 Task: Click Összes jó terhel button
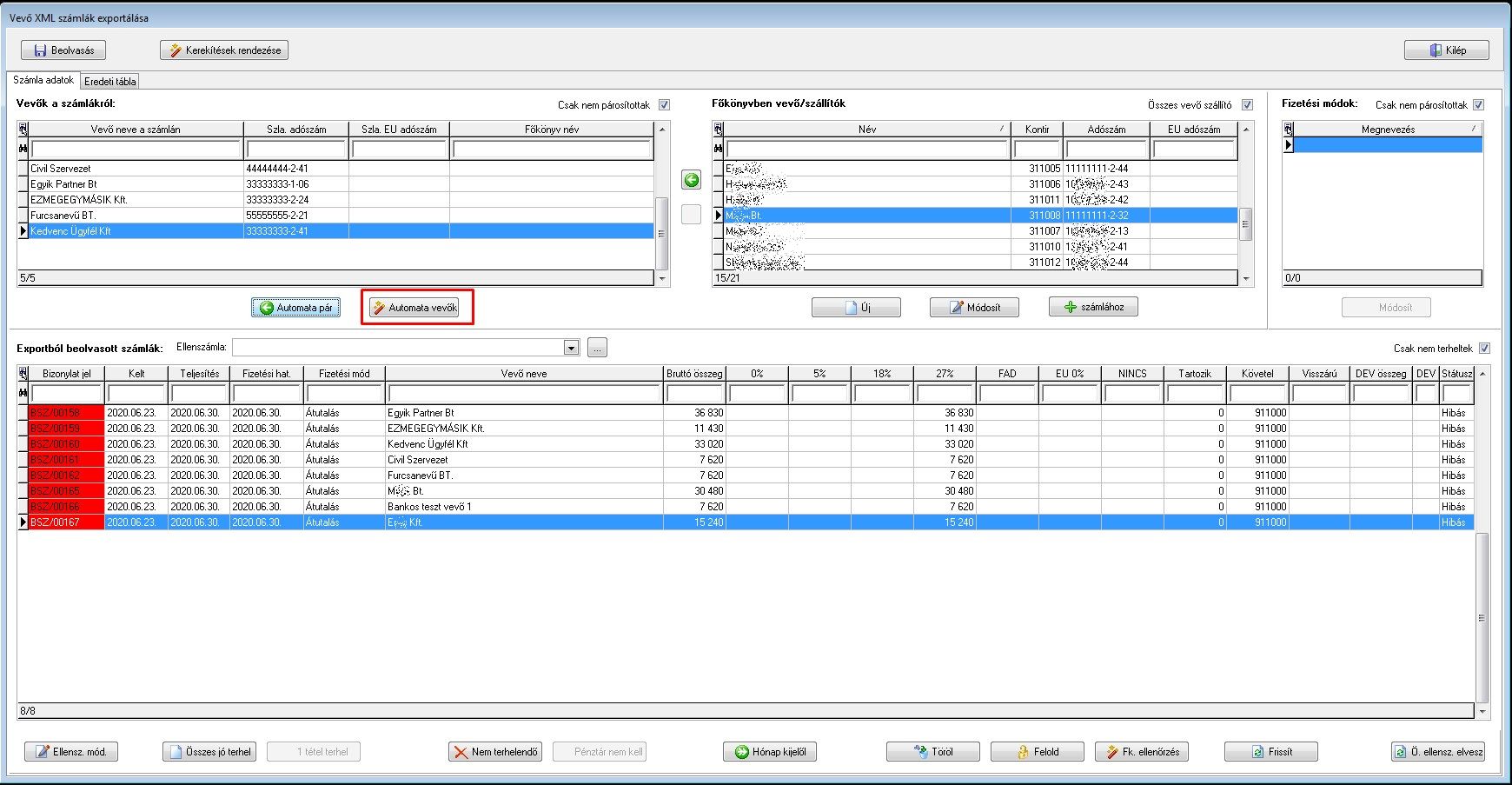pos(209,752)
